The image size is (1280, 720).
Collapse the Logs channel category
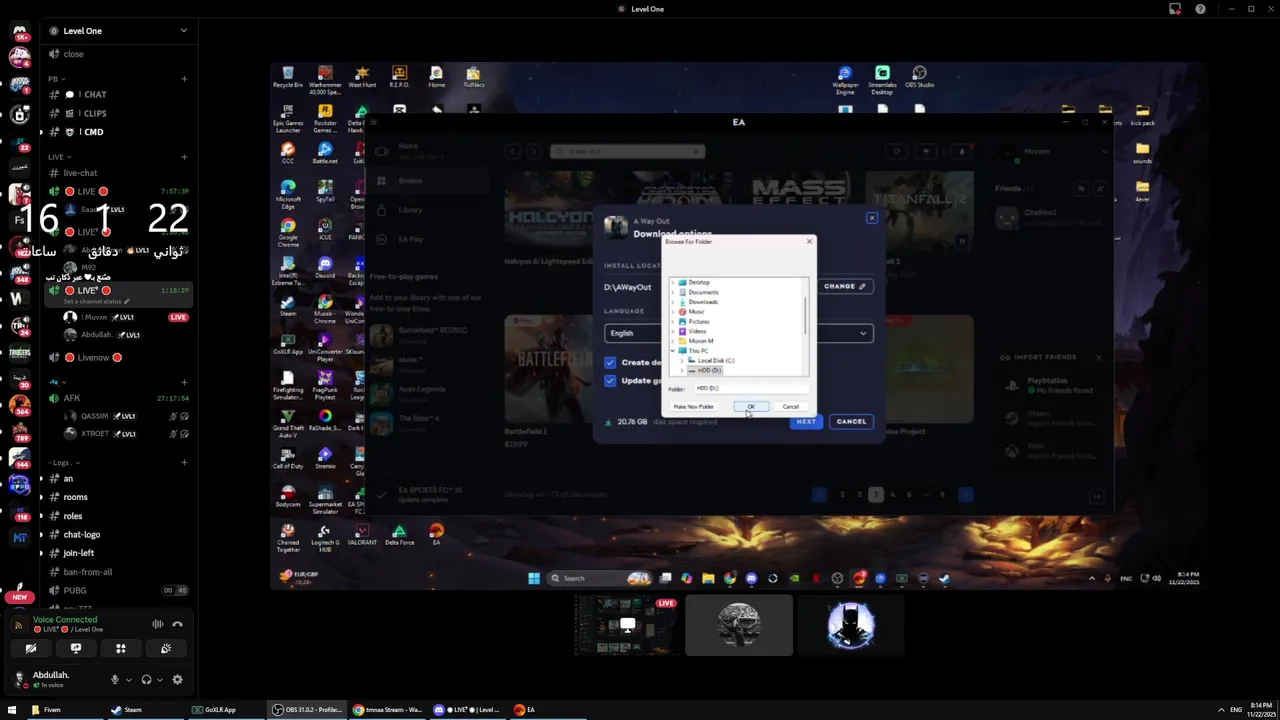coord(62,463)
